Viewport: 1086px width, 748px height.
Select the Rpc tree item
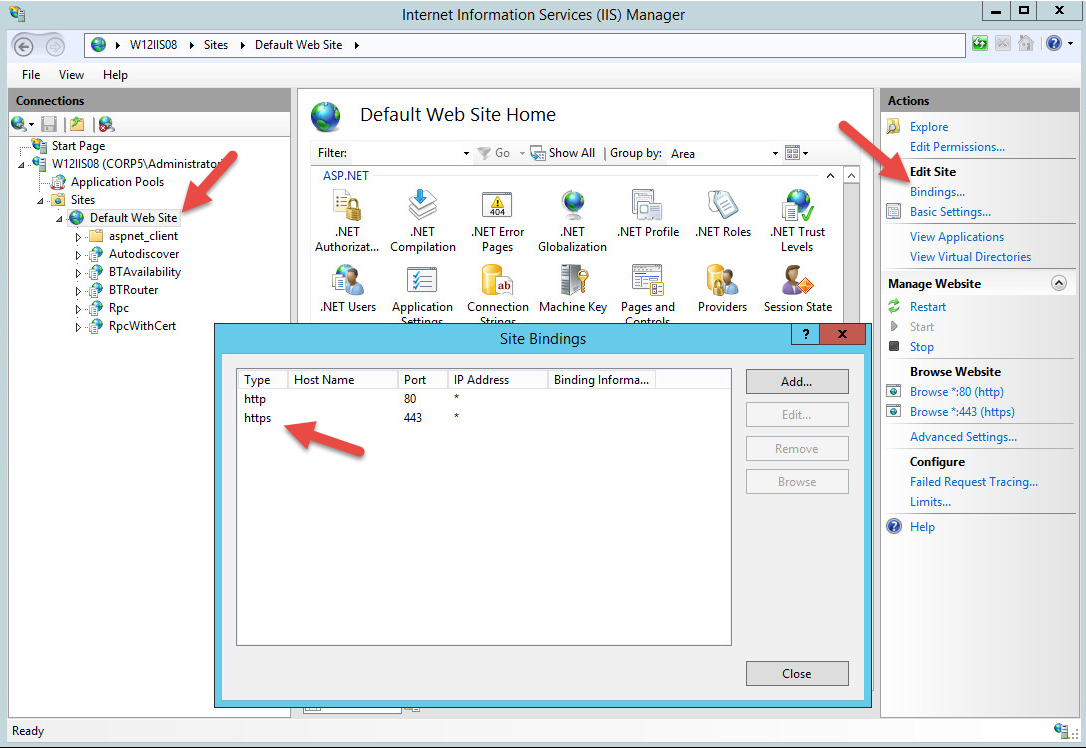118,308
